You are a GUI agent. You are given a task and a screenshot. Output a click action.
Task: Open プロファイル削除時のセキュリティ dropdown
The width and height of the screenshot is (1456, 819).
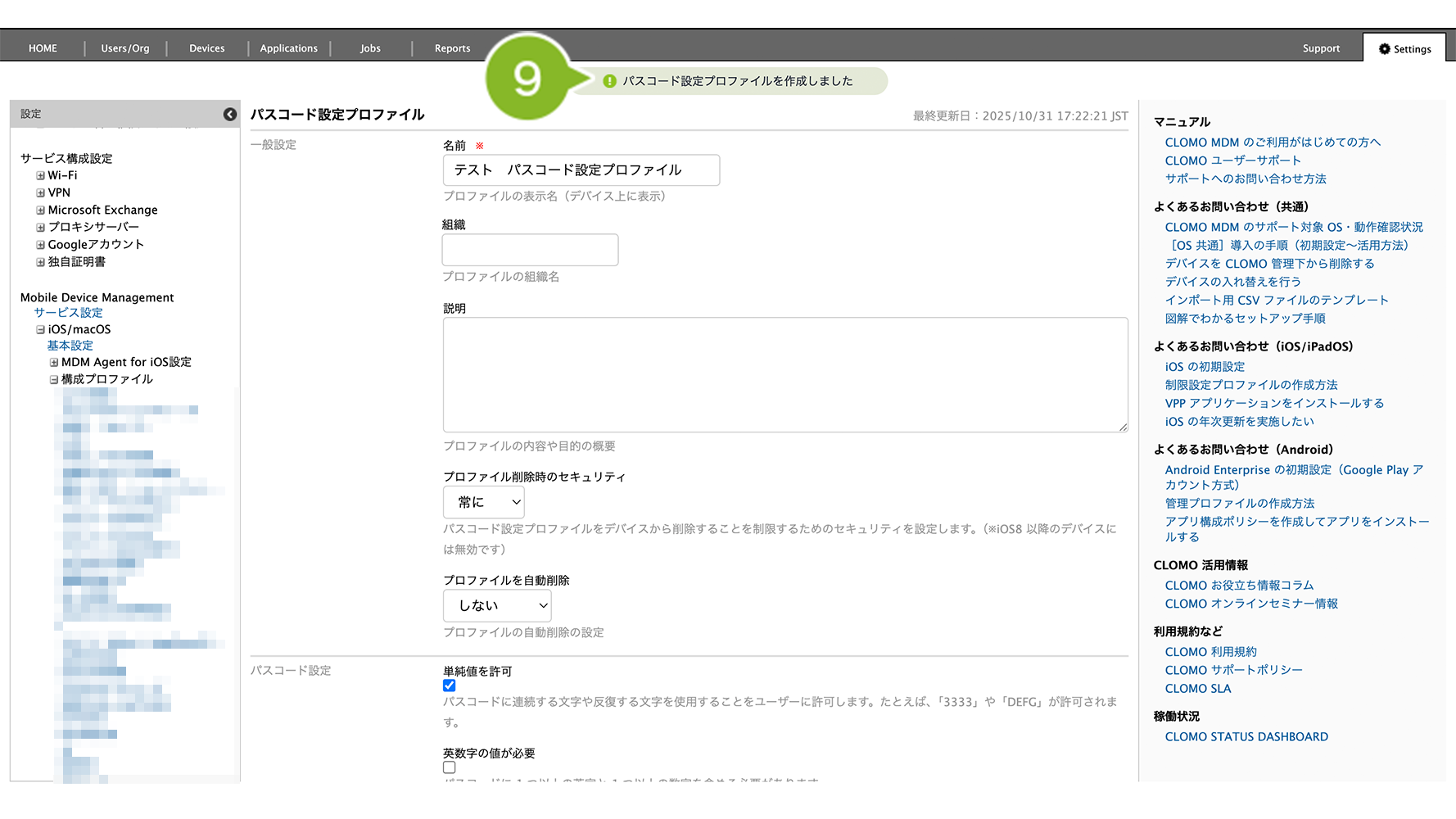(483, 502)
